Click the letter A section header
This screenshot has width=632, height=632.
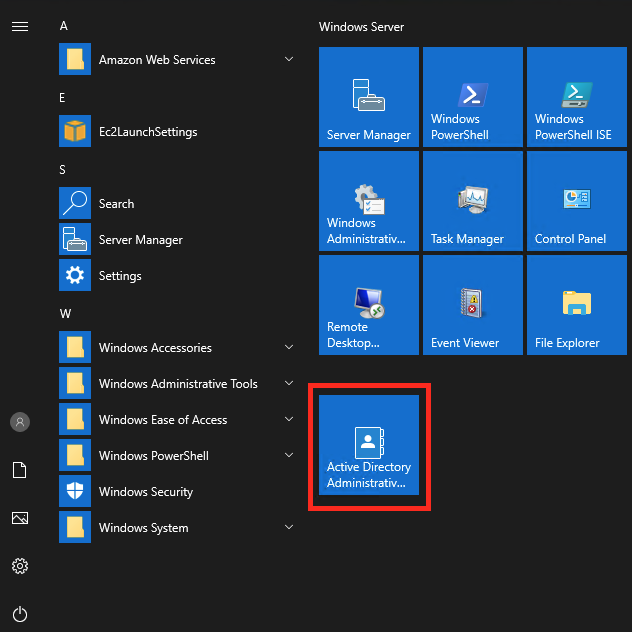pyautogui.click(x=64, y=26)
